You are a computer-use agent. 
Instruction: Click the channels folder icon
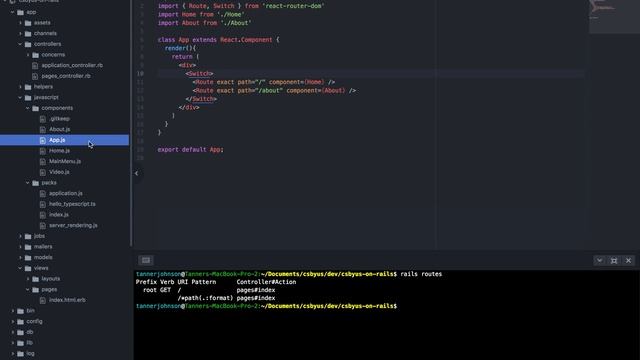28,33
